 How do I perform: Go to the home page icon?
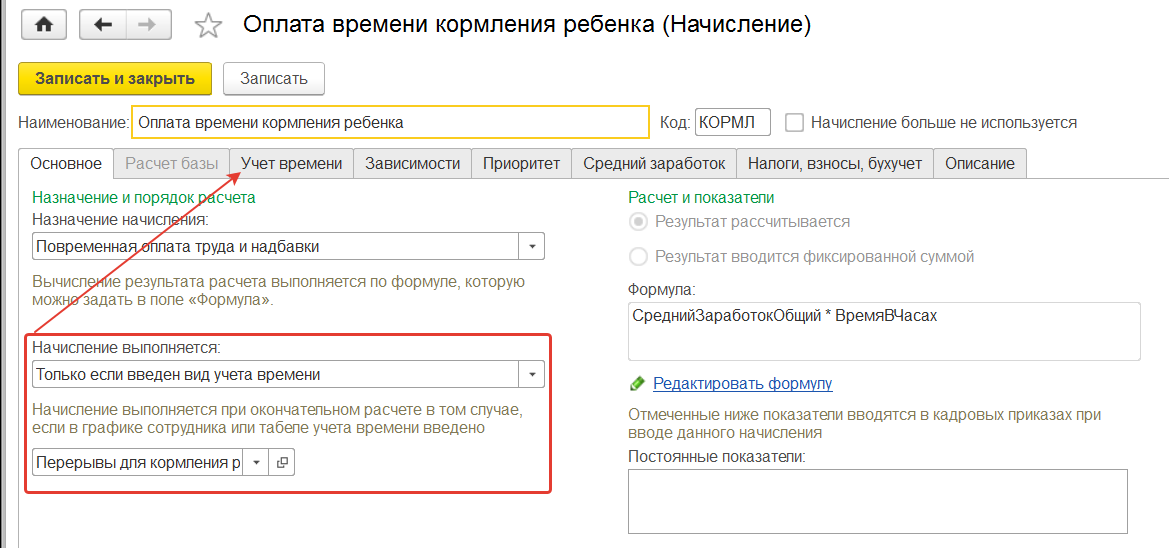(x=43, y=25)
